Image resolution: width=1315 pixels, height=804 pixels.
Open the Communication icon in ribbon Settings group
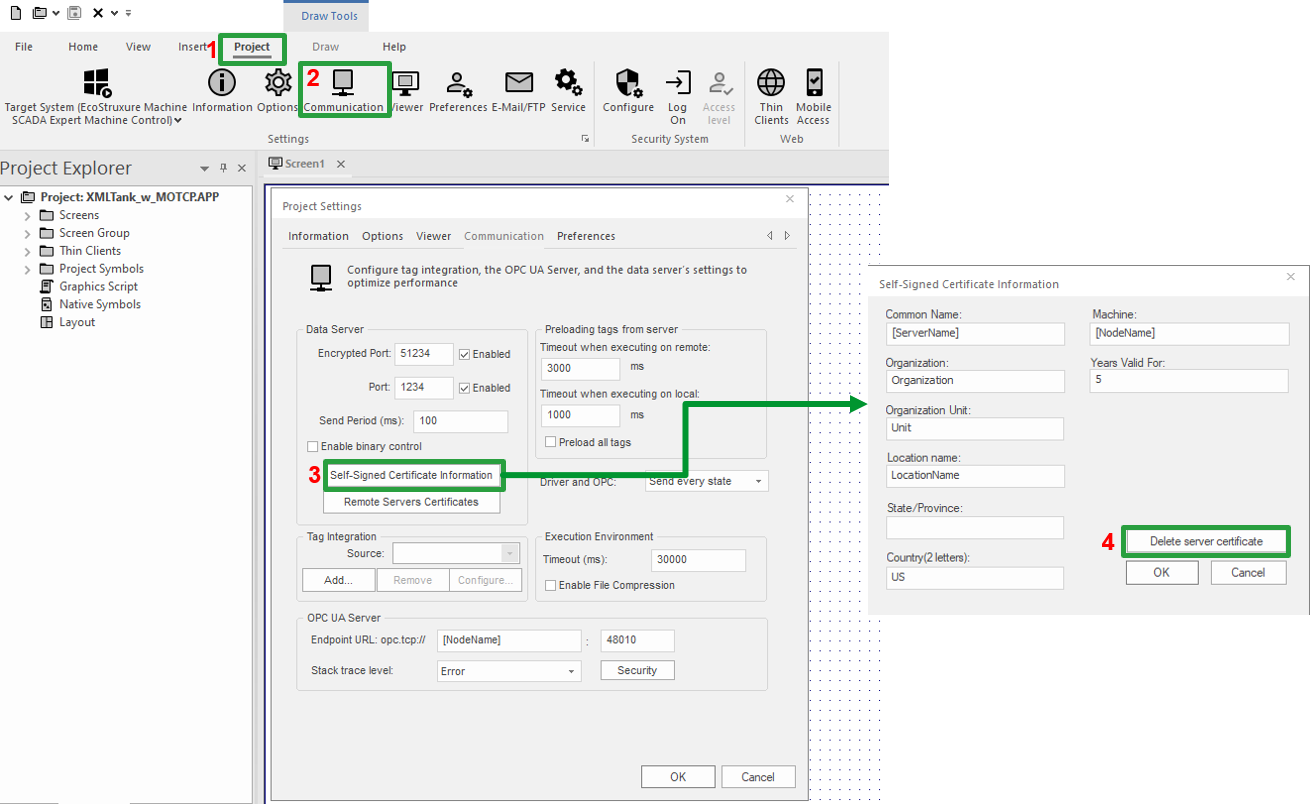343,82
